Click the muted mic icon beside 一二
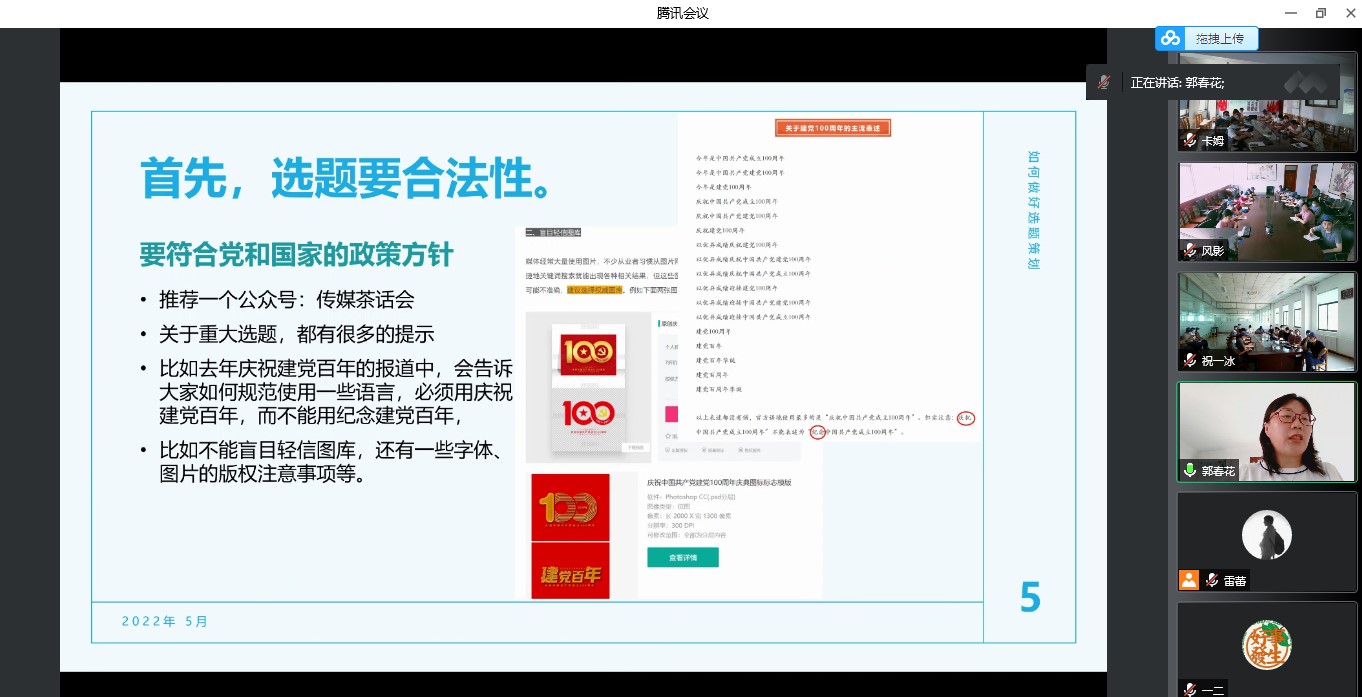This screenshot has width=1362, height=697. [1190, 689]
